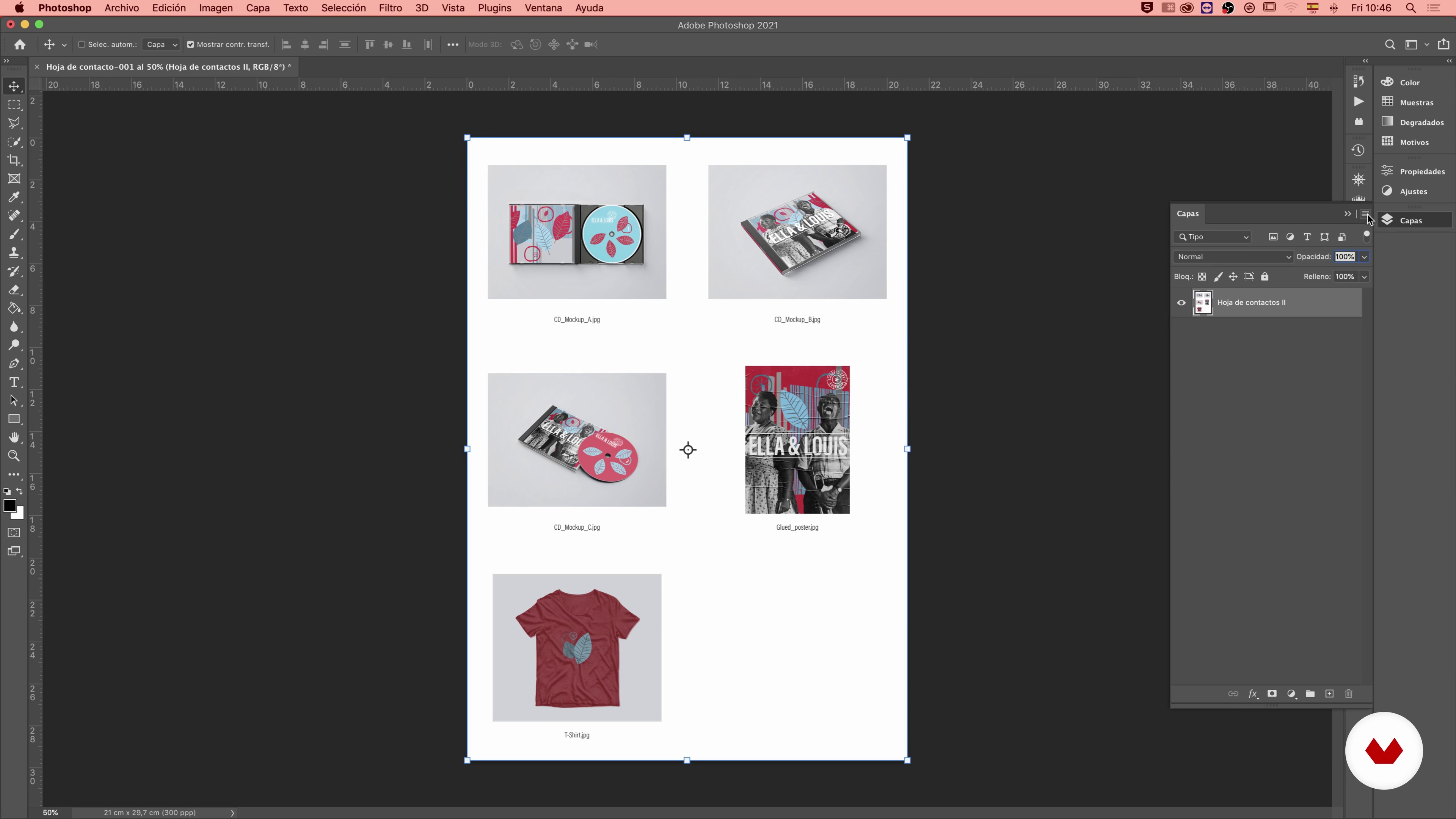Add a layer style with fx icon
The width and height of the screenshot is (1456, 819).
[1252, 694]
